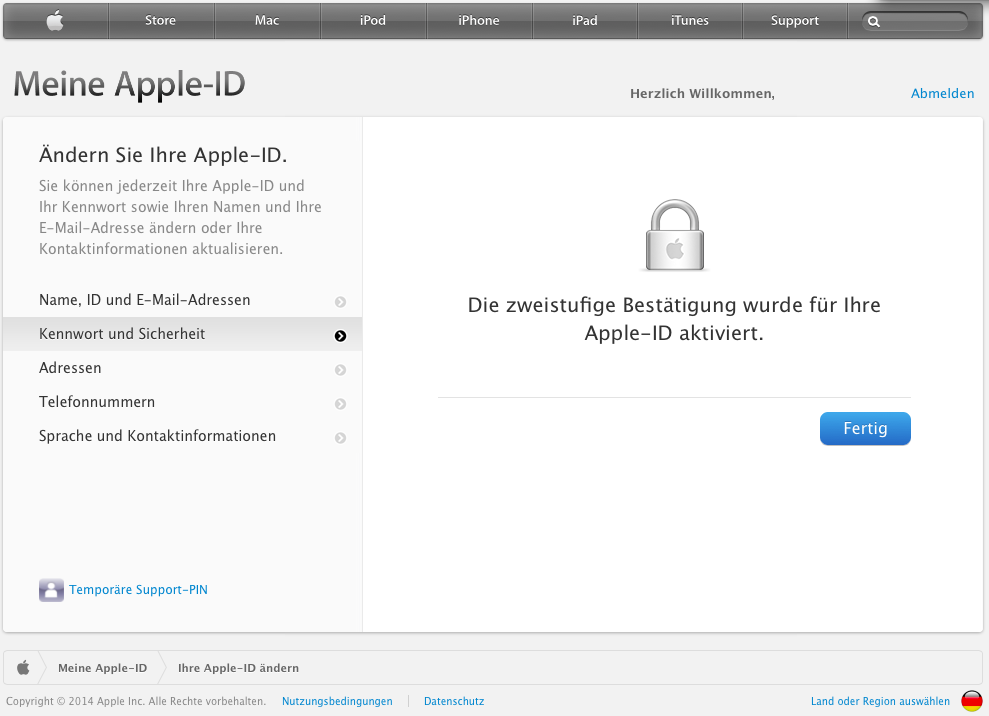Click the arrow icon next to Kennwort und Sicherheit

click(341, 336)
